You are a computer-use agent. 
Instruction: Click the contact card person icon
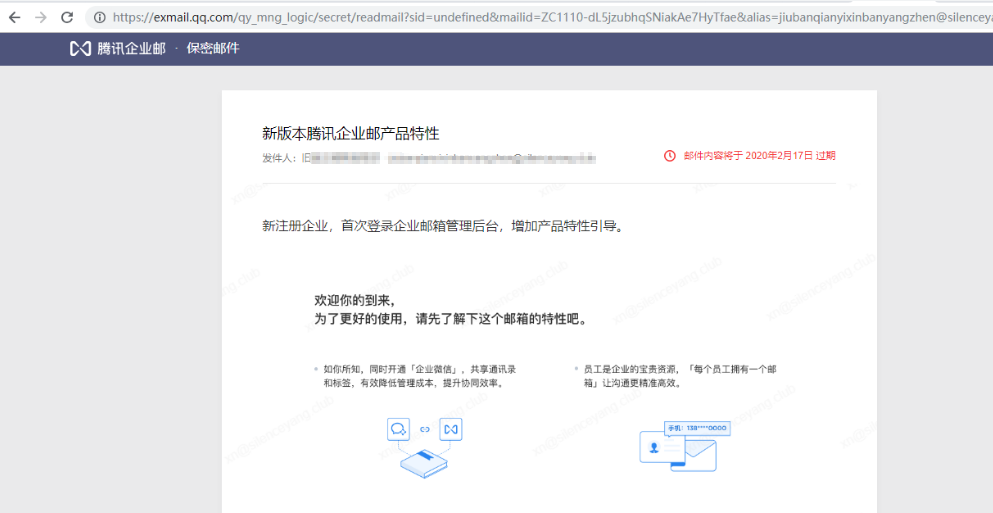click(654, 448)
